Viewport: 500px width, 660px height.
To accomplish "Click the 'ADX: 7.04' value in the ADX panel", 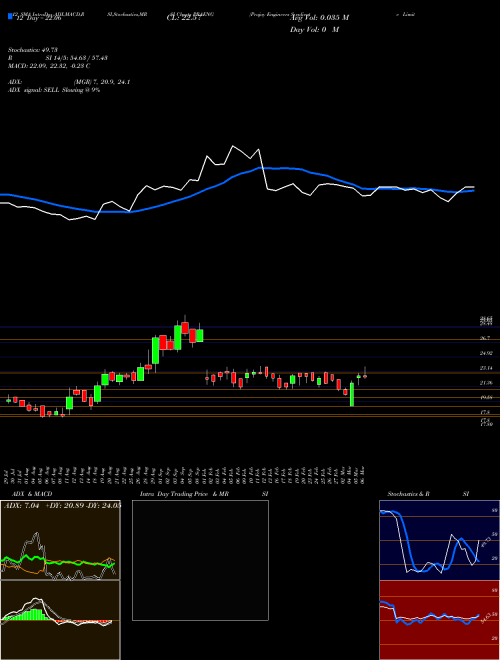I will coord(21,506).
